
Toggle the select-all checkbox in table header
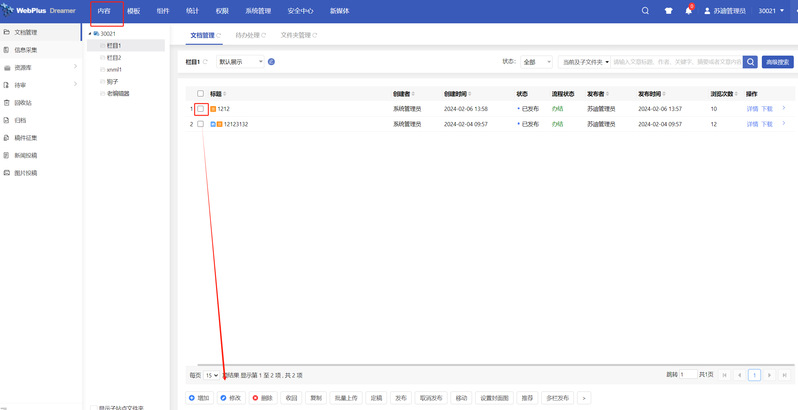coord(201,94)
